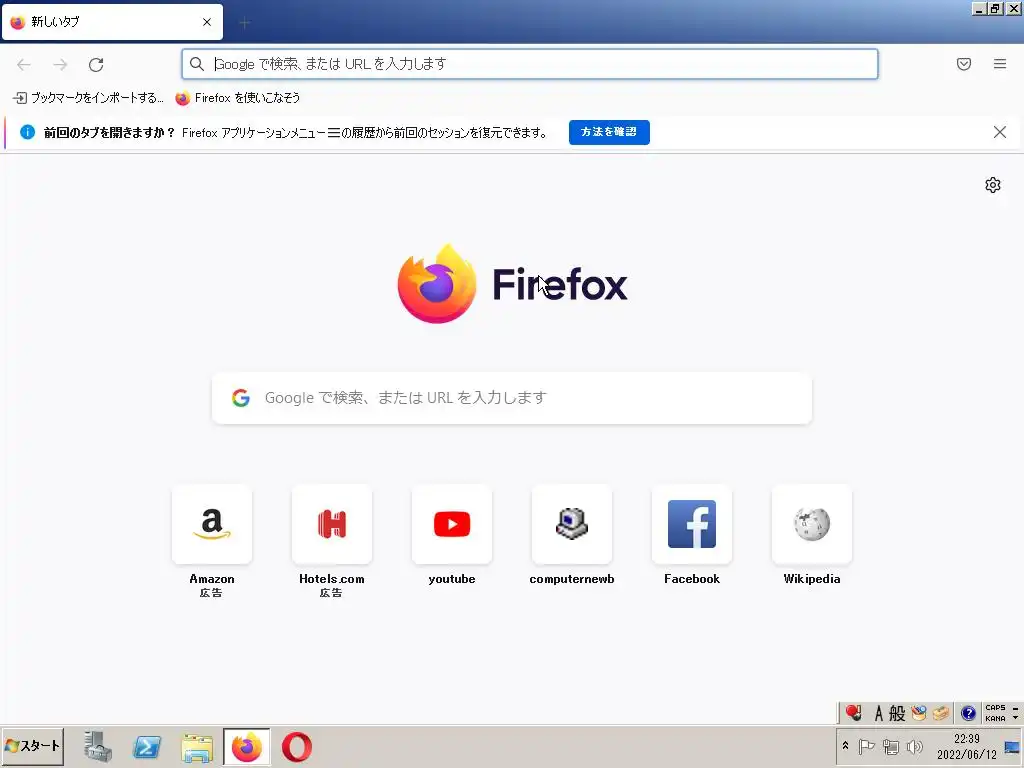Screen dimensions: 1024x768
Task: Open the language bar help icon
Action: pos(968,713)
